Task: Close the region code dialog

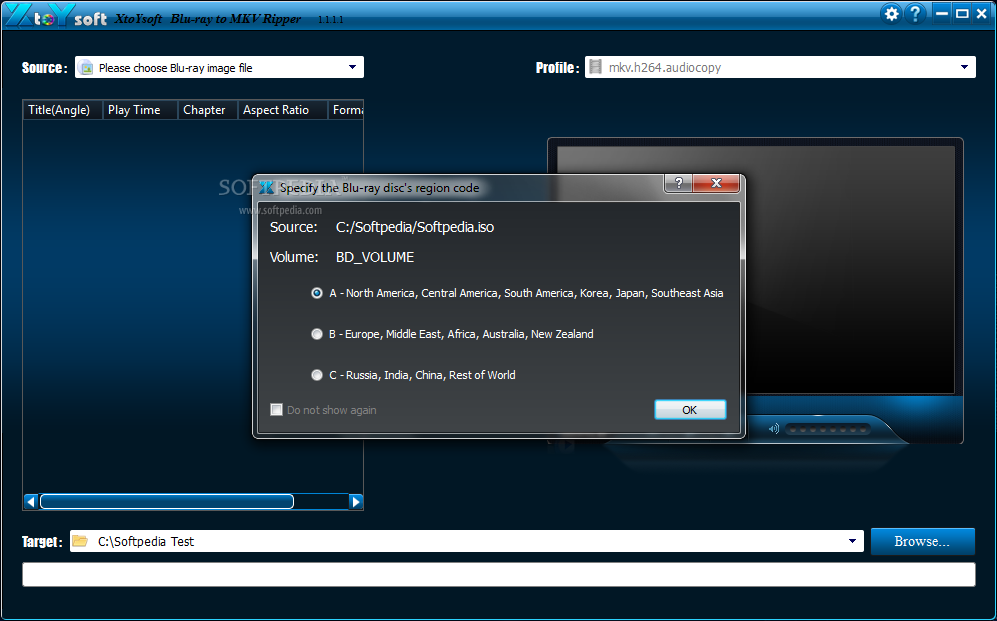Action: (x=716, y=183)
